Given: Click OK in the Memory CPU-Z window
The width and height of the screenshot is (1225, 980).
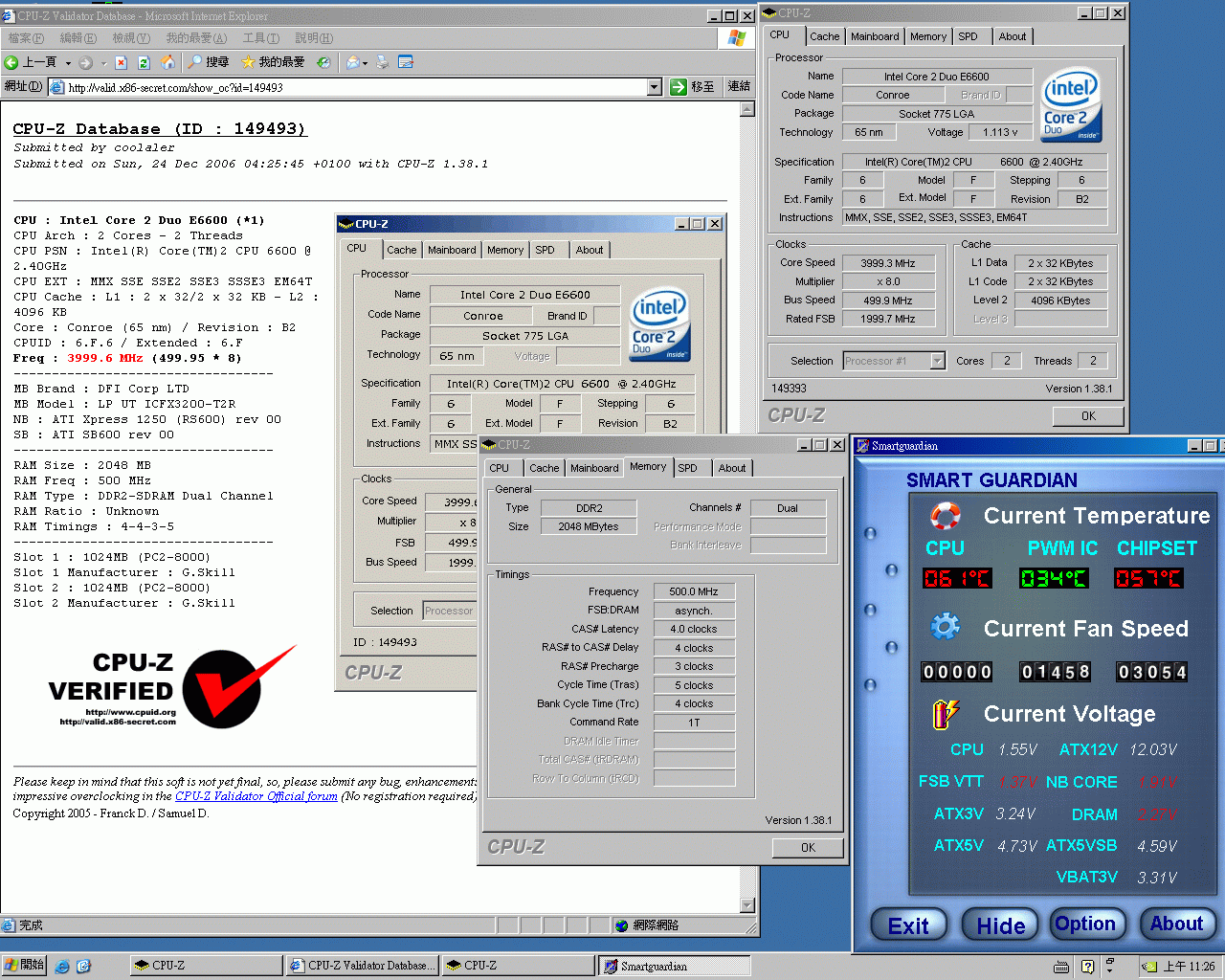Looking at the screenshot, I should pos(809,848).
